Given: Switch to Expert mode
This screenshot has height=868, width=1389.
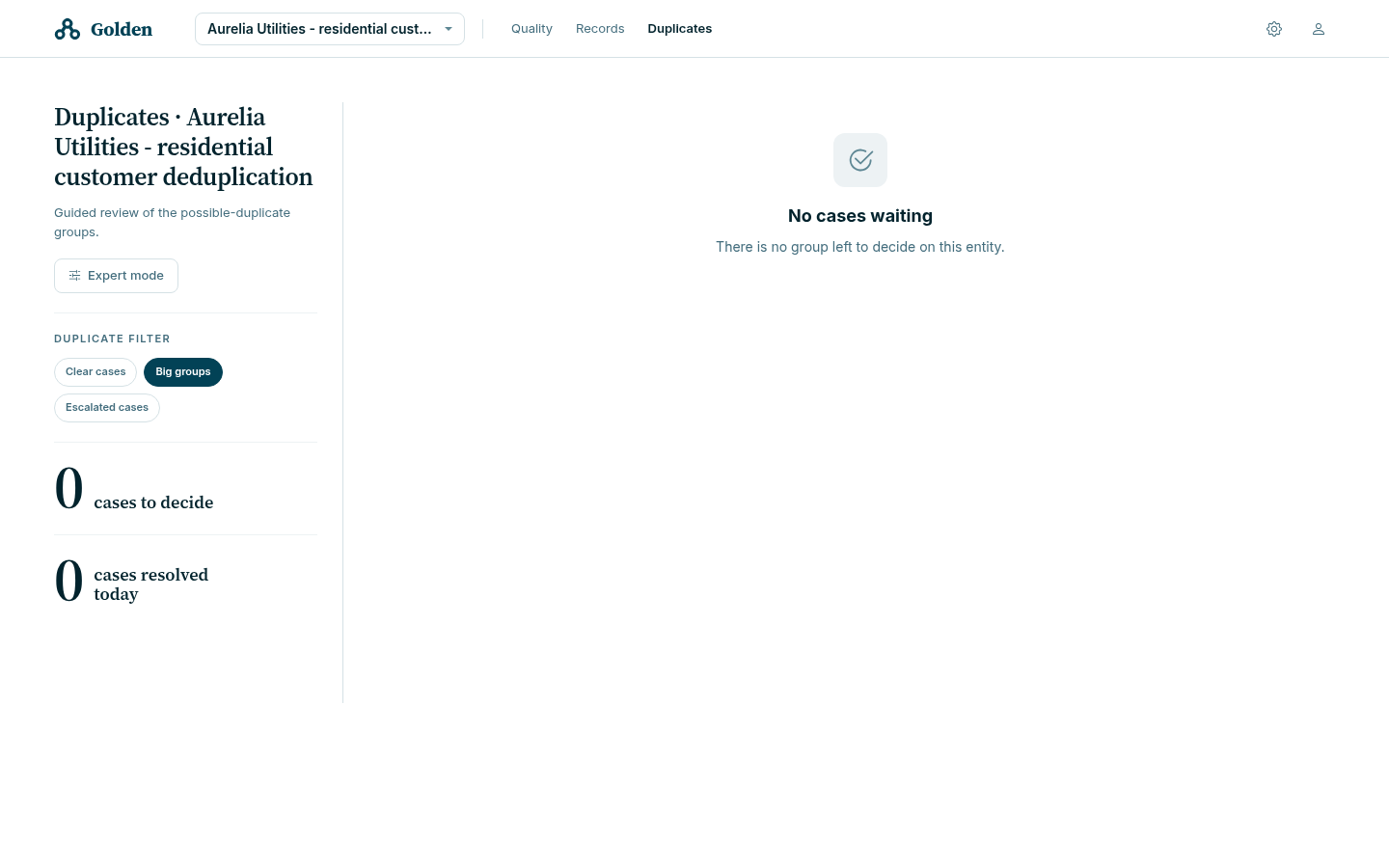Looking at the screenshot, I should (x=116, y=276).
